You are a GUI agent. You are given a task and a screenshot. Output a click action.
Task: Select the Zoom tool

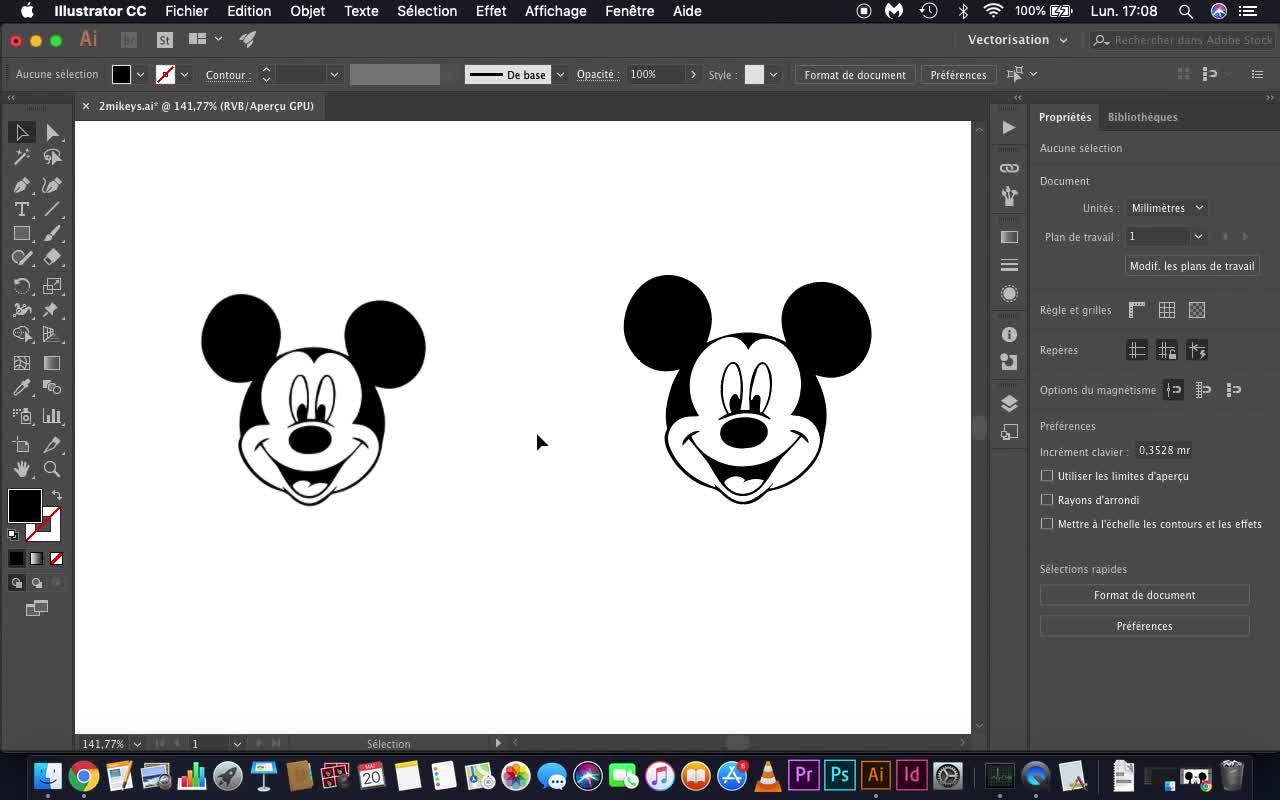click(52, 469)
